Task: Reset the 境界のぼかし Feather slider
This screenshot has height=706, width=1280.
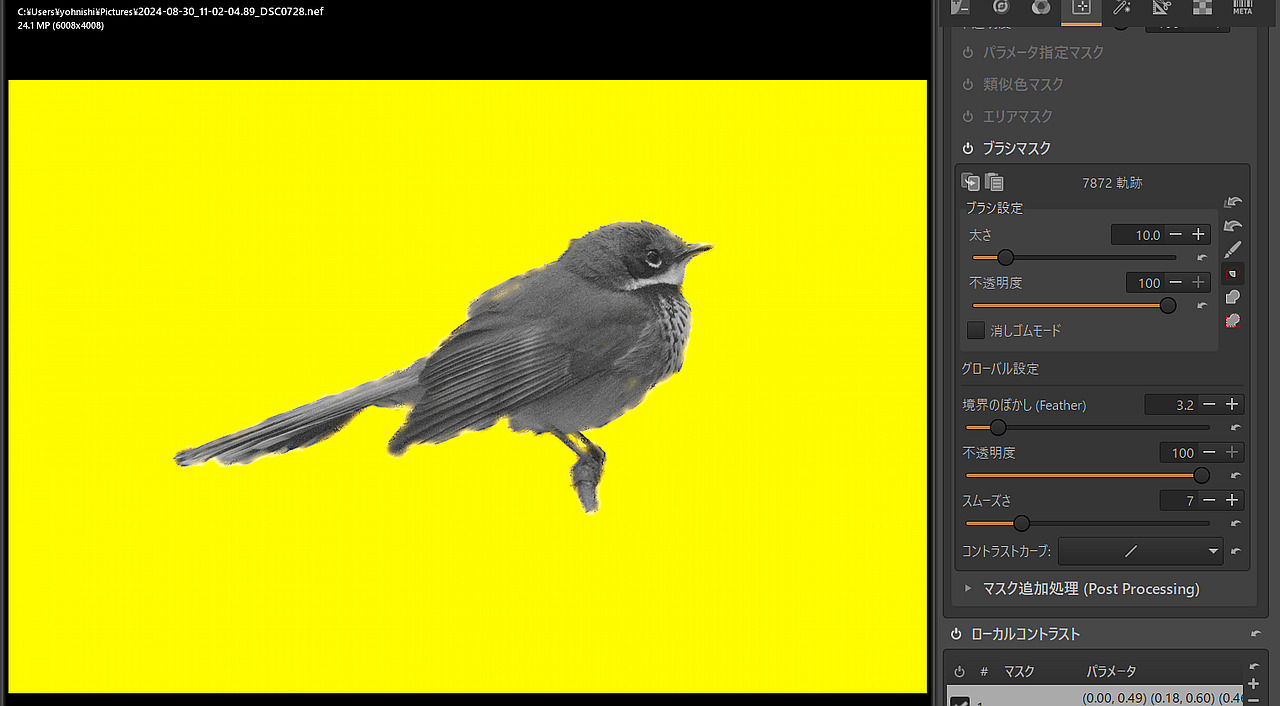Action: [1236, 427]
